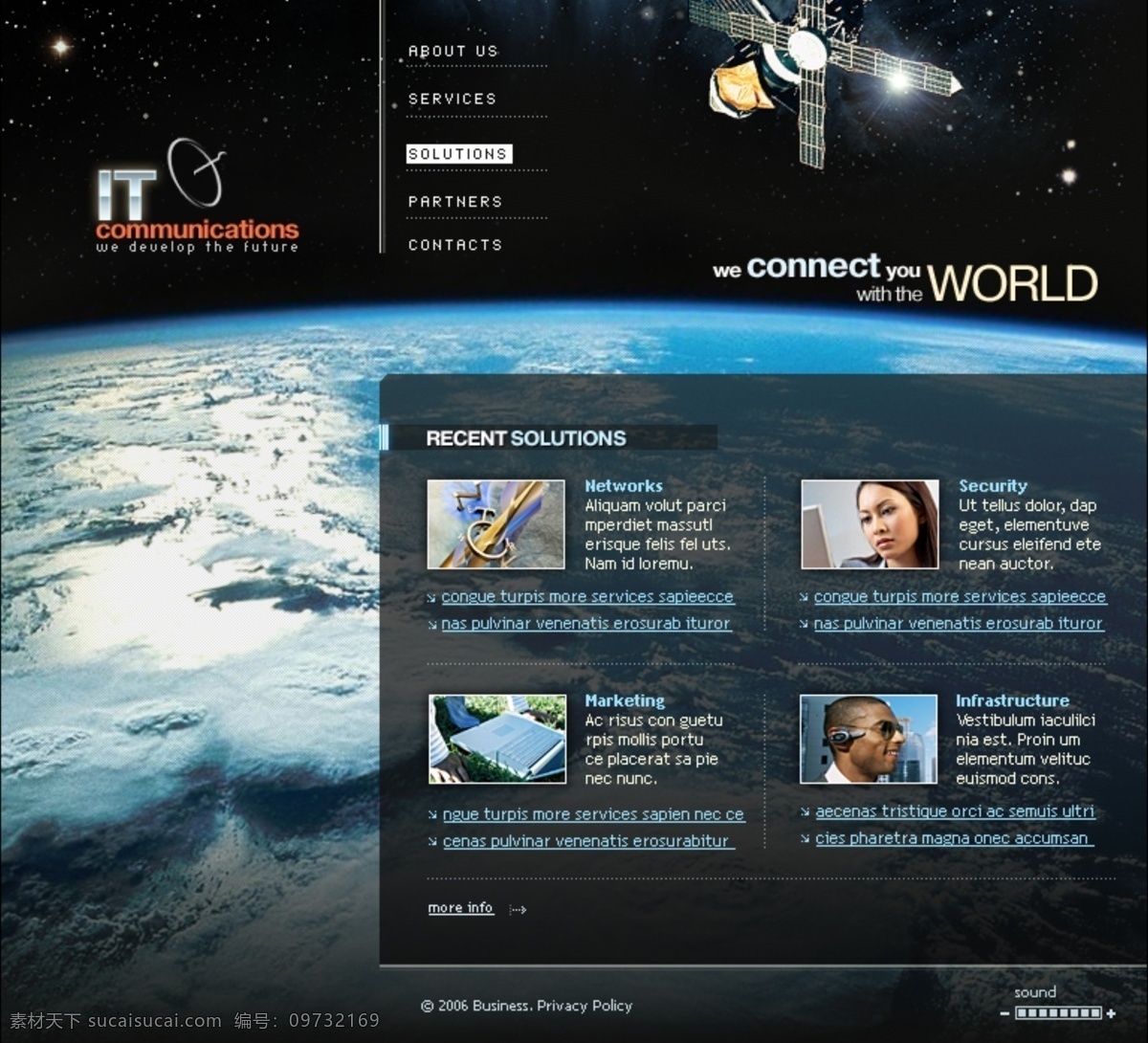The height and width of the screenshot is (1043, 1148).
Task: Go to the Services menu item
Action: point(453,99)
